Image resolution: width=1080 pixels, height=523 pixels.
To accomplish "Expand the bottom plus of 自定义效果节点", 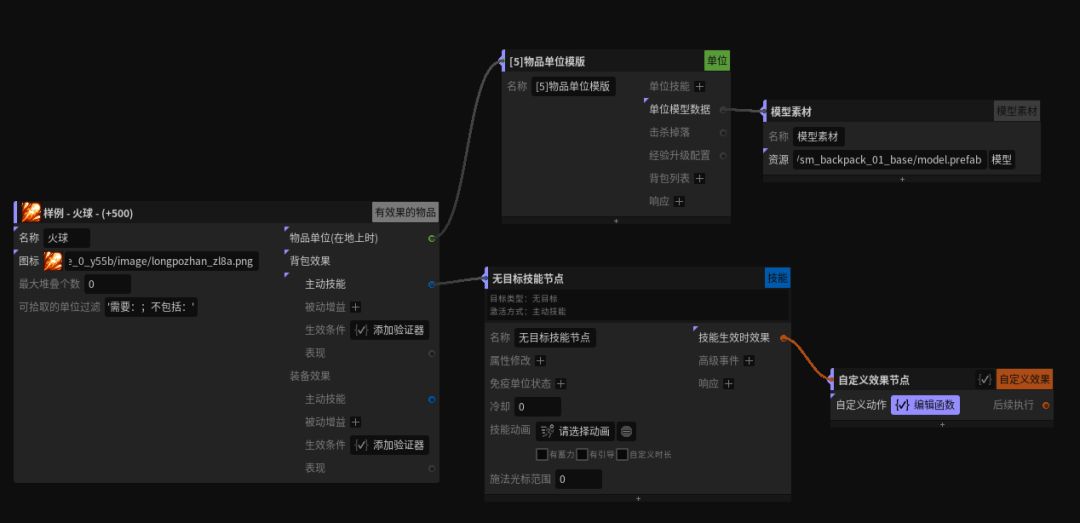I will point(942,424).
